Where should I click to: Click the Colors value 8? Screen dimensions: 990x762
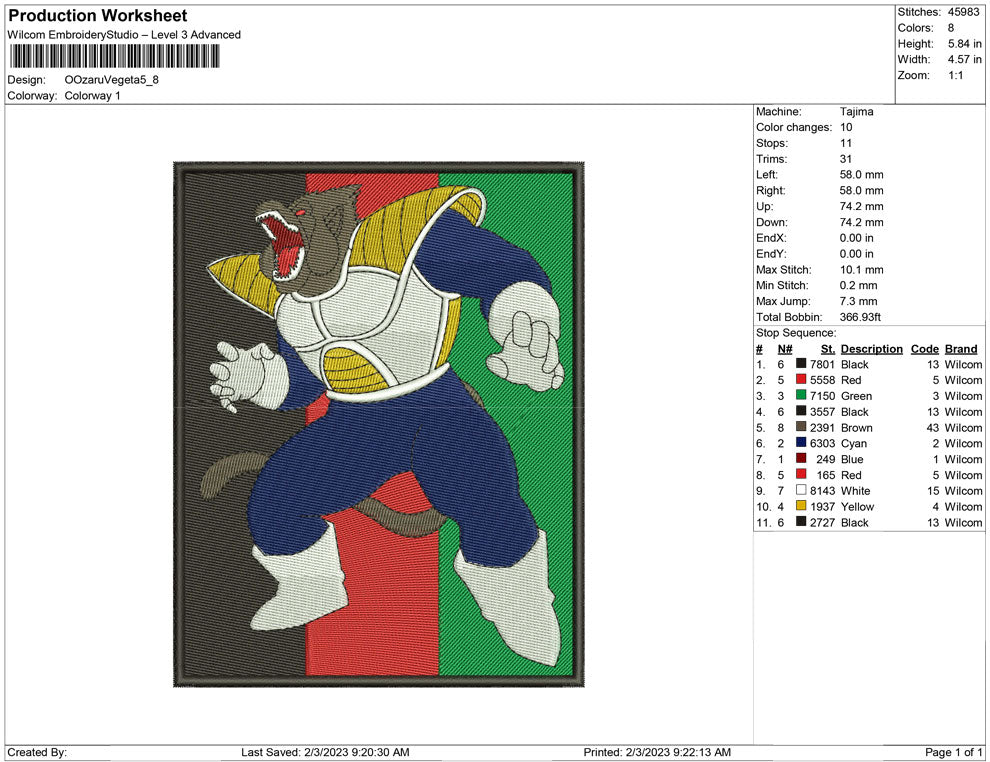click(x=951, y=28)
